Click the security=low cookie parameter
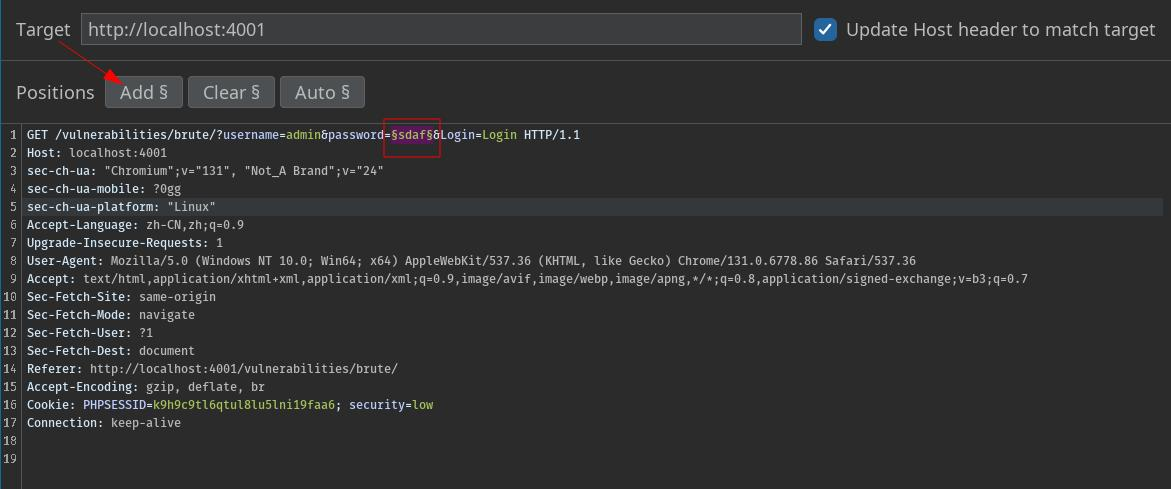1171x489 pixels. pos(391,405)
